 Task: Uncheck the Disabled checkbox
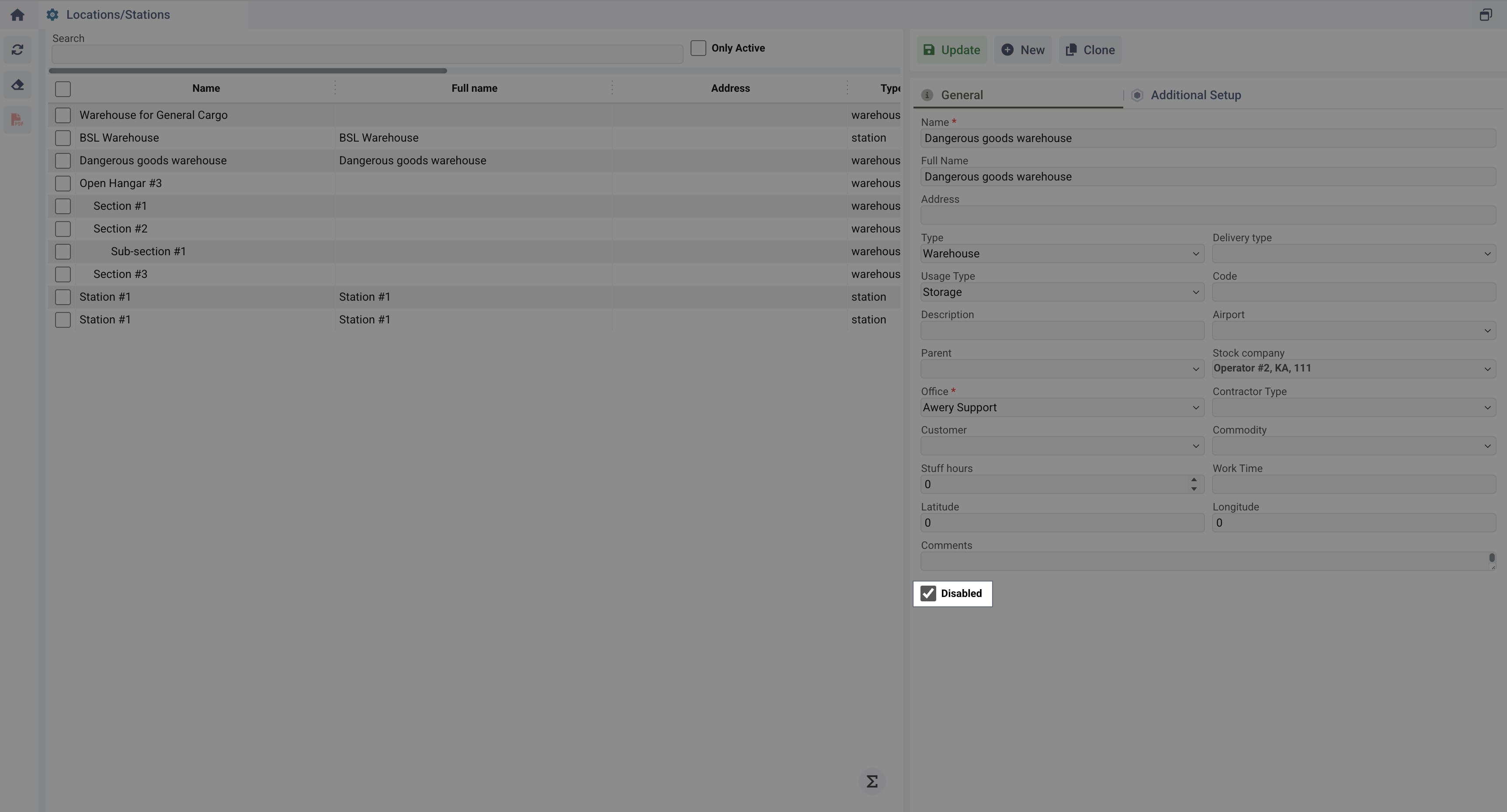click(x=928, y=593)
